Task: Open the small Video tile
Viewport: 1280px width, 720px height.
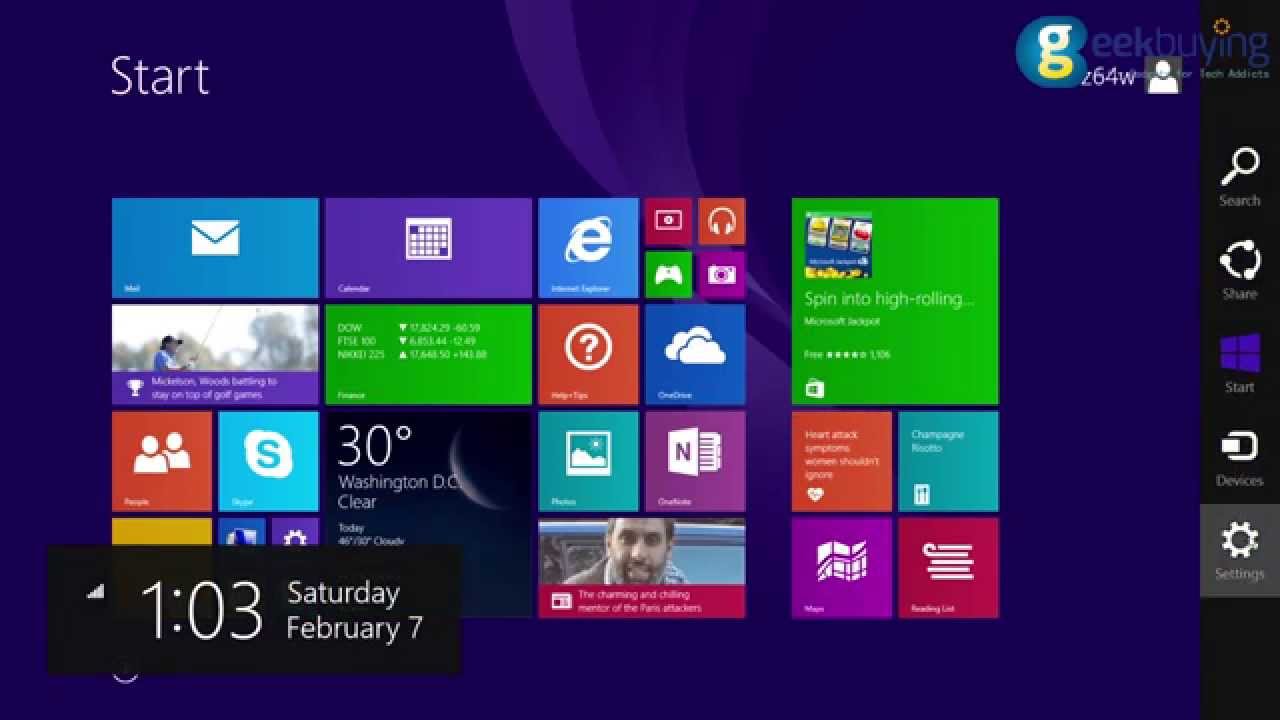Action: (668, 221)
